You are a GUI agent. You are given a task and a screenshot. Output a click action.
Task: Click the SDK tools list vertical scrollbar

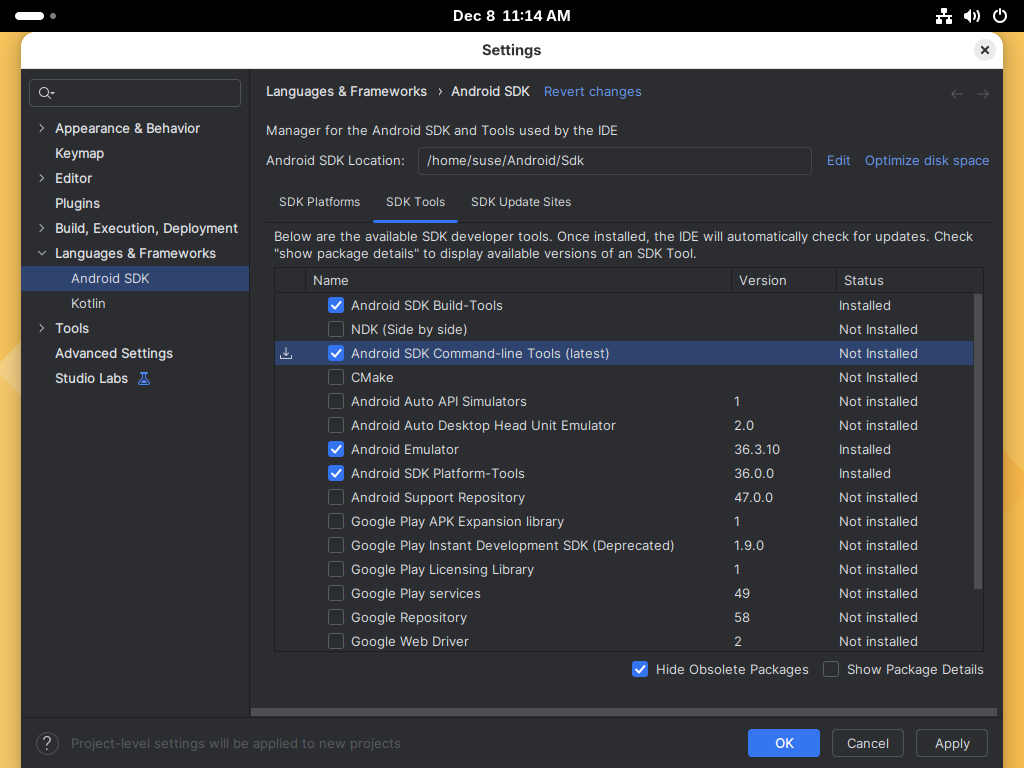click(x=978, y=440)
